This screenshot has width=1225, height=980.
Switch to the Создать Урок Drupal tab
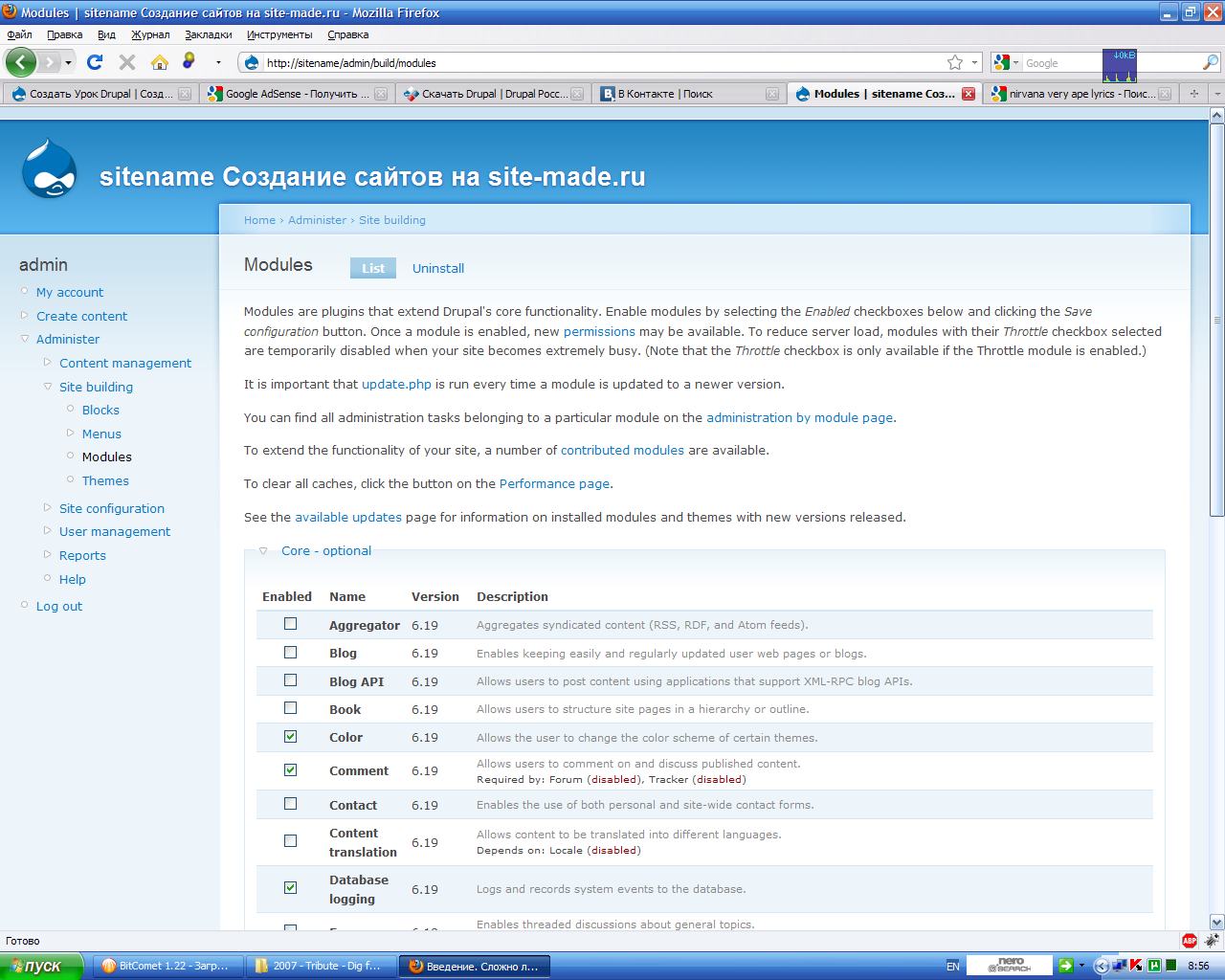pos(100,94)
